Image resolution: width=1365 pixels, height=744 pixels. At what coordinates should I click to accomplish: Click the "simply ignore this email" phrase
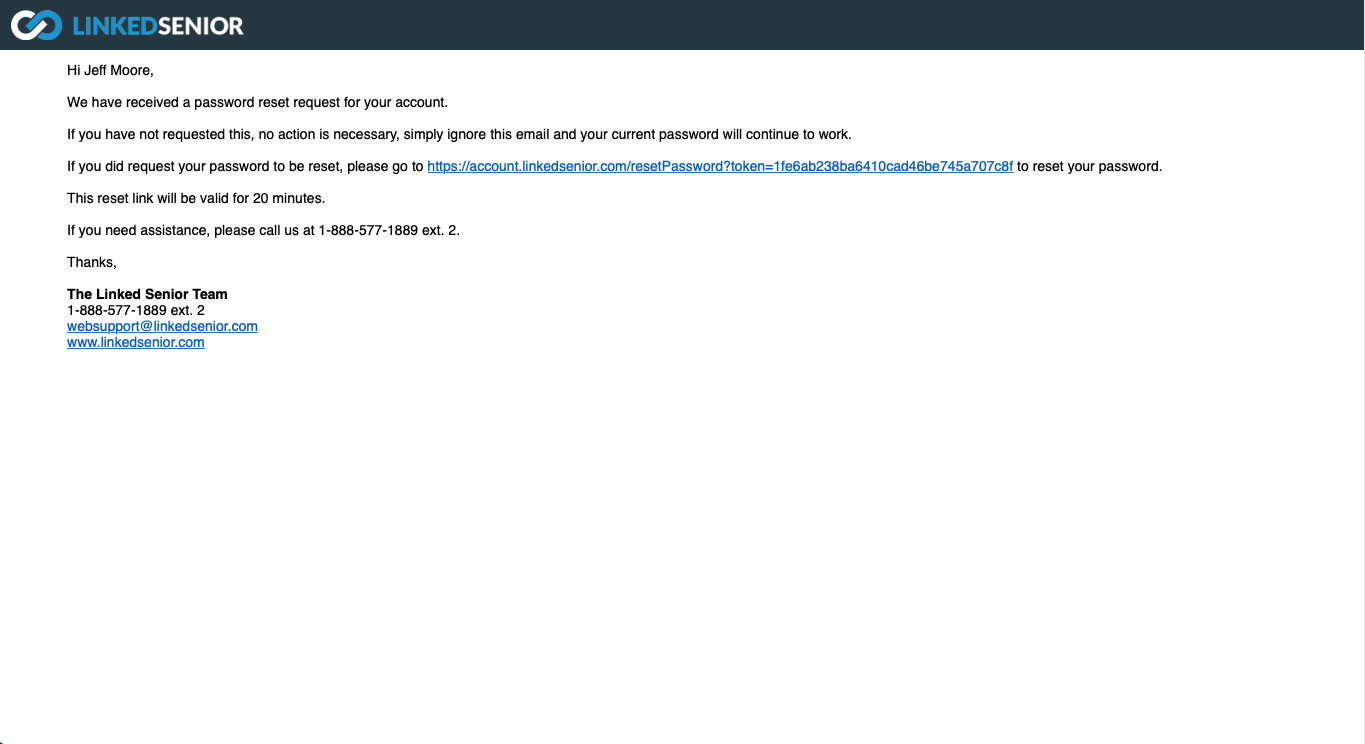click(x=476, y=134)
